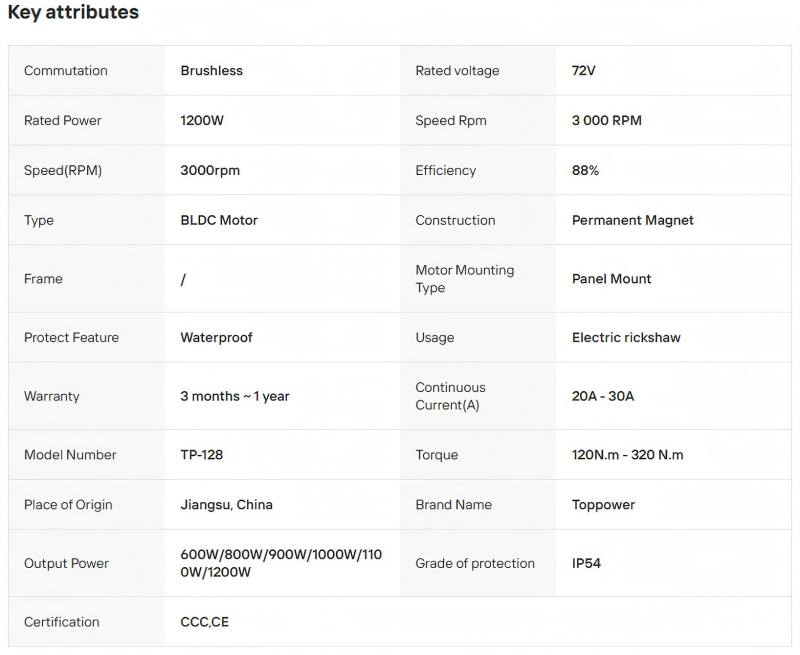Click the Panel Mount value
800x655 pixels.
pos(611,279)
